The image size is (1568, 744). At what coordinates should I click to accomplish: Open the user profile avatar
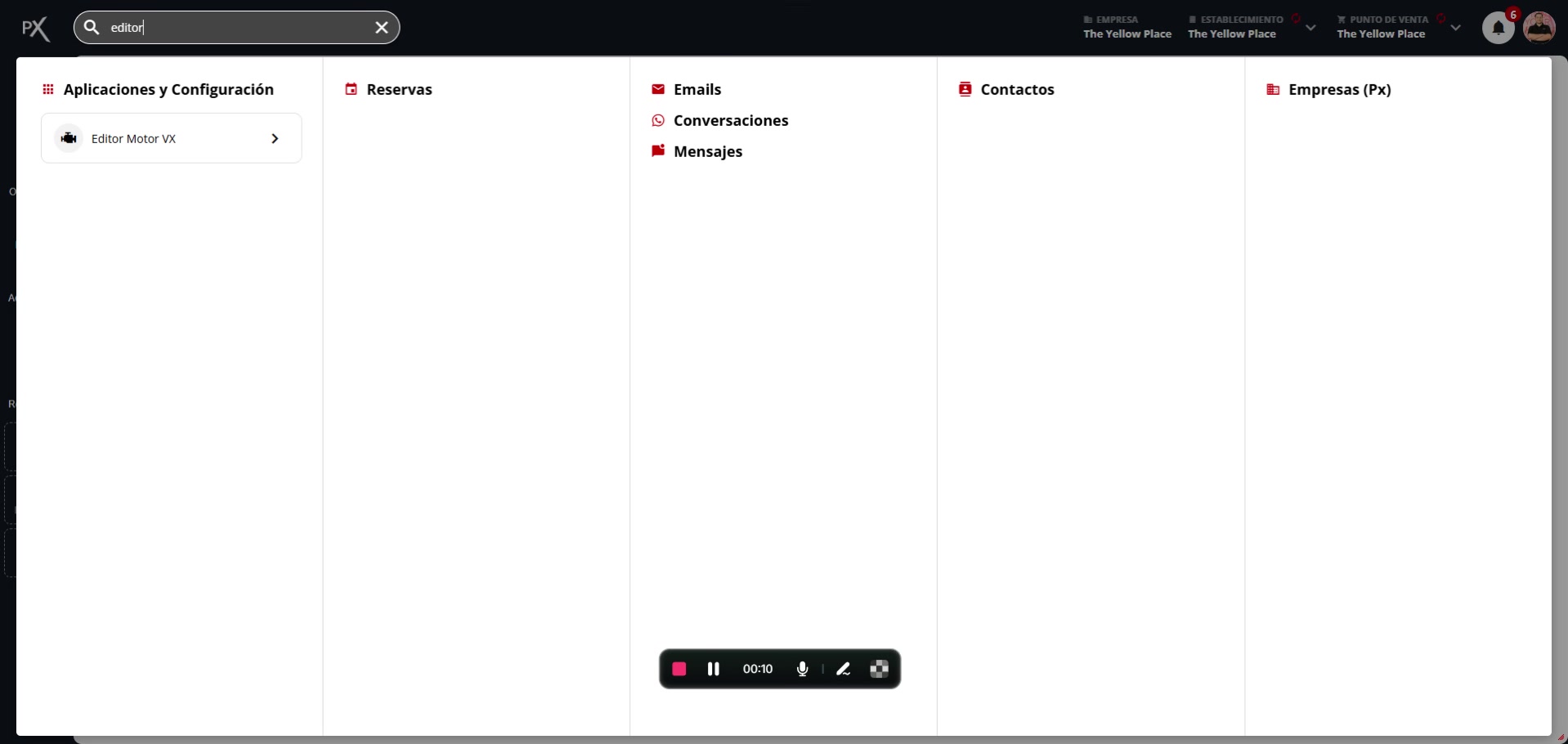tap(1539, 28)
